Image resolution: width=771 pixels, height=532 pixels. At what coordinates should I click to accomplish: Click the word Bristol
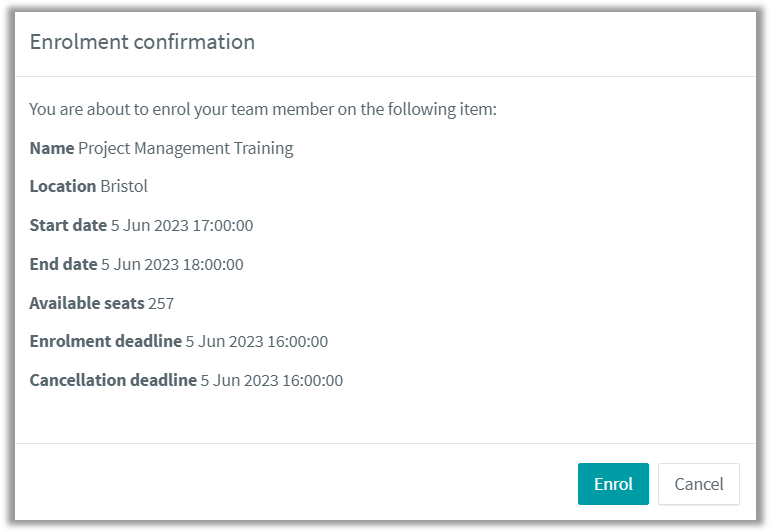[x=124, y=186]
